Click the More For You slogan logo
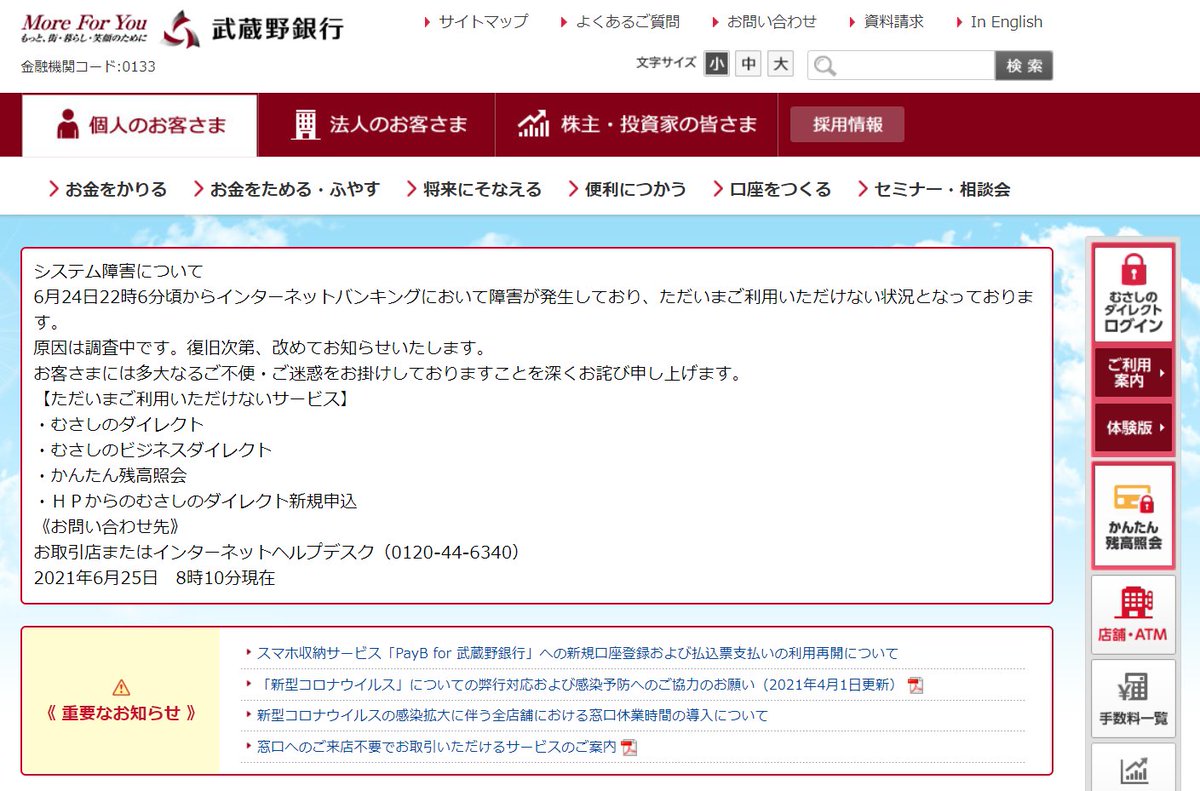Viewport: 1200px width, 791px height. pos(84,28)
